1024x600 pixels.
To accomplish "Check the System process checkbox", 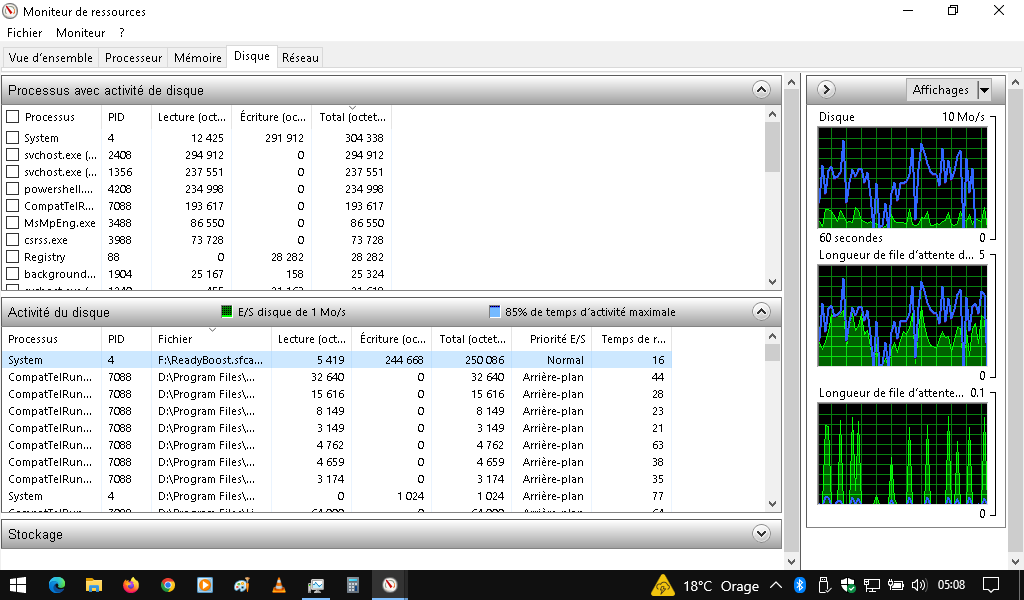I will point(12,138).
